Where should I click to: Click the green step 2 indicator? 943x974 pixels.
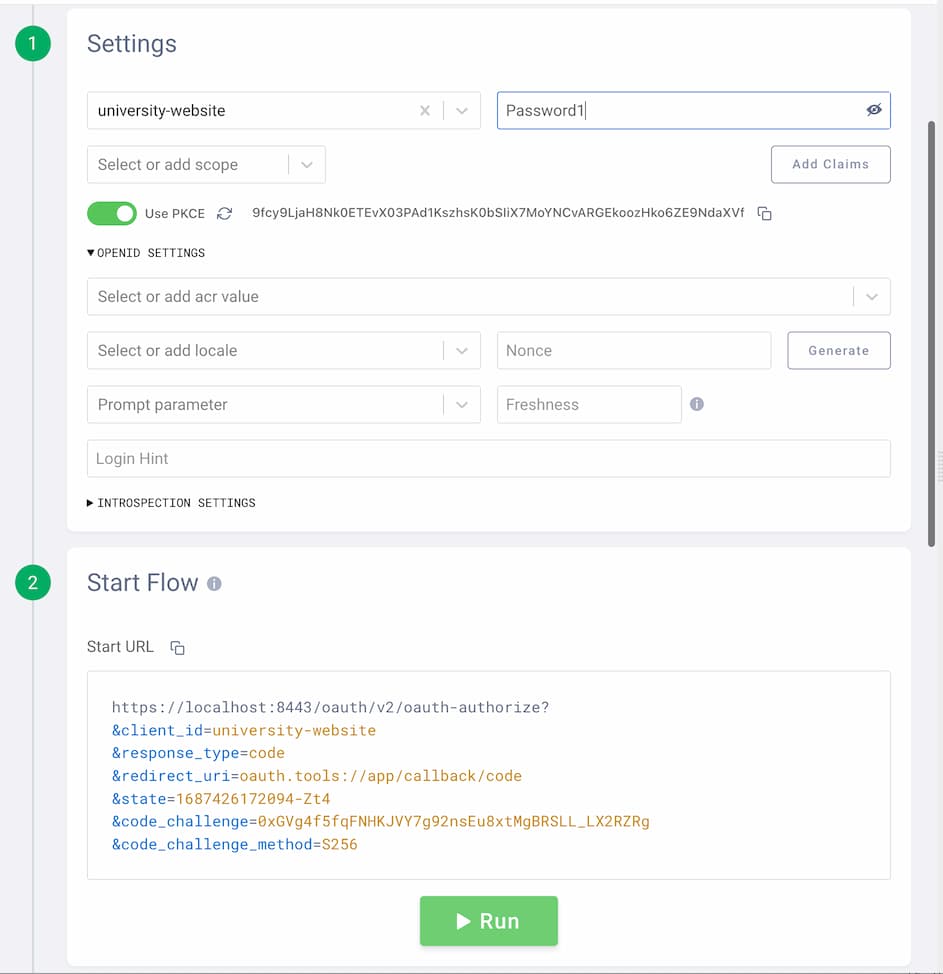[33, 583]
